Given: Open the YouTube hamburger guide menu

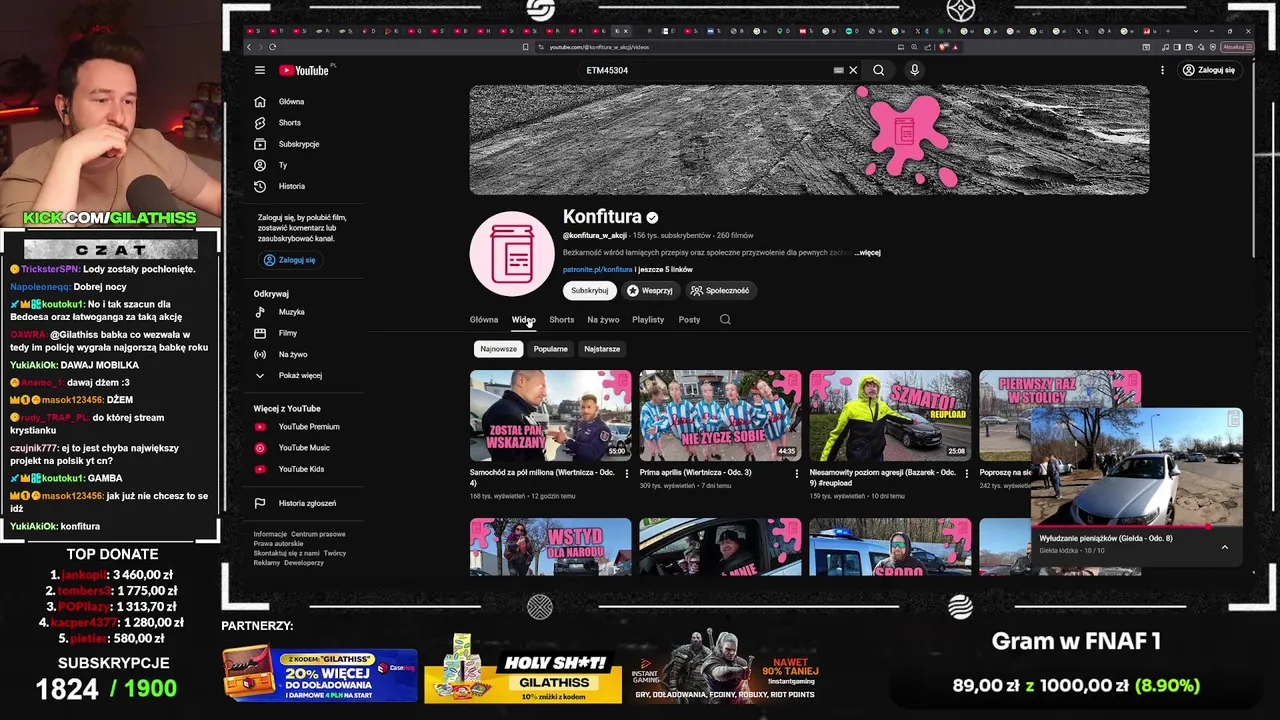Looking at the screenshot, I should pyautogui.click(x=260, y=70).
